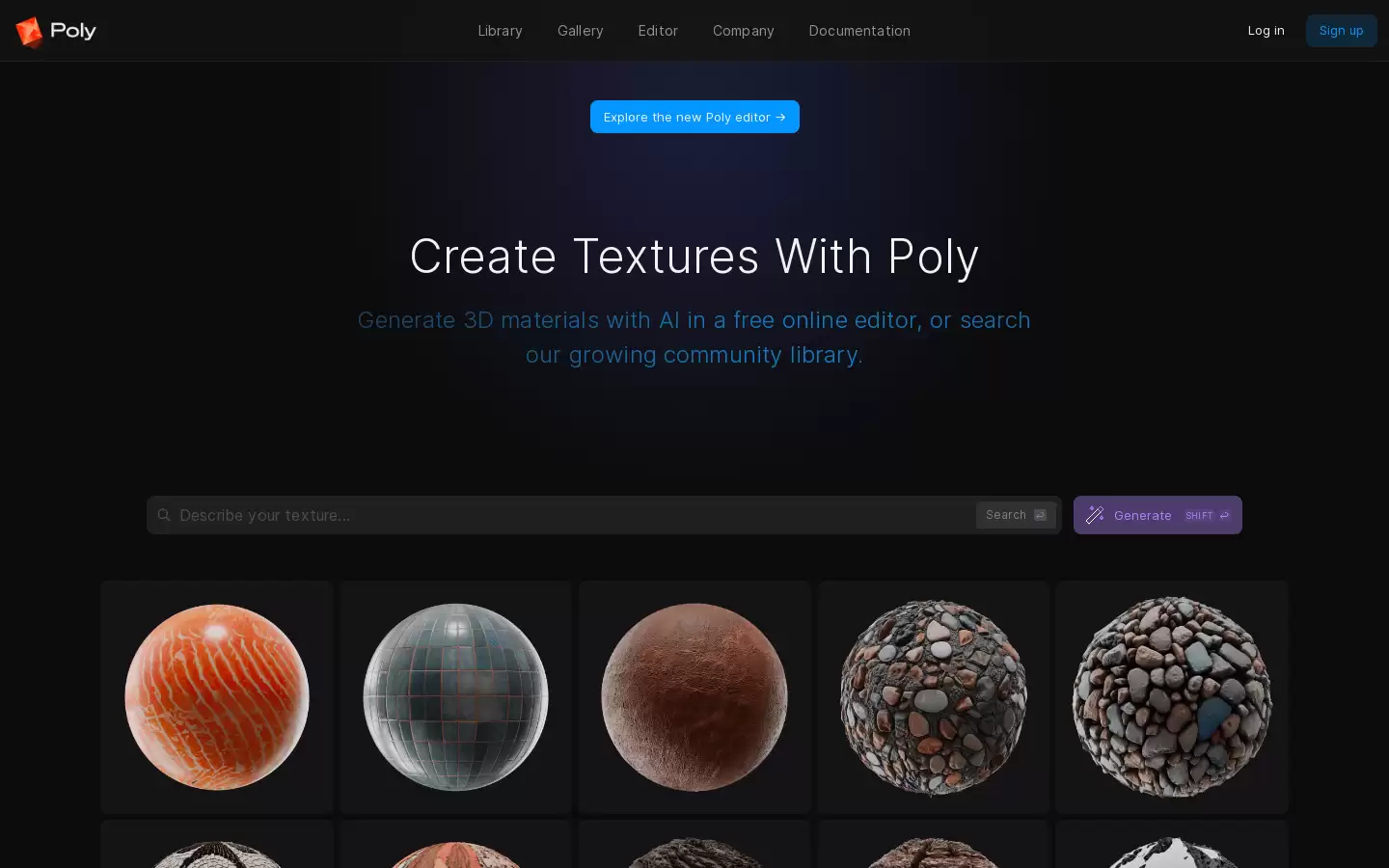This screenshot has height=868, width=1389.
Task: Click the magic wand Generate icon
Action: click(1095, 515)
